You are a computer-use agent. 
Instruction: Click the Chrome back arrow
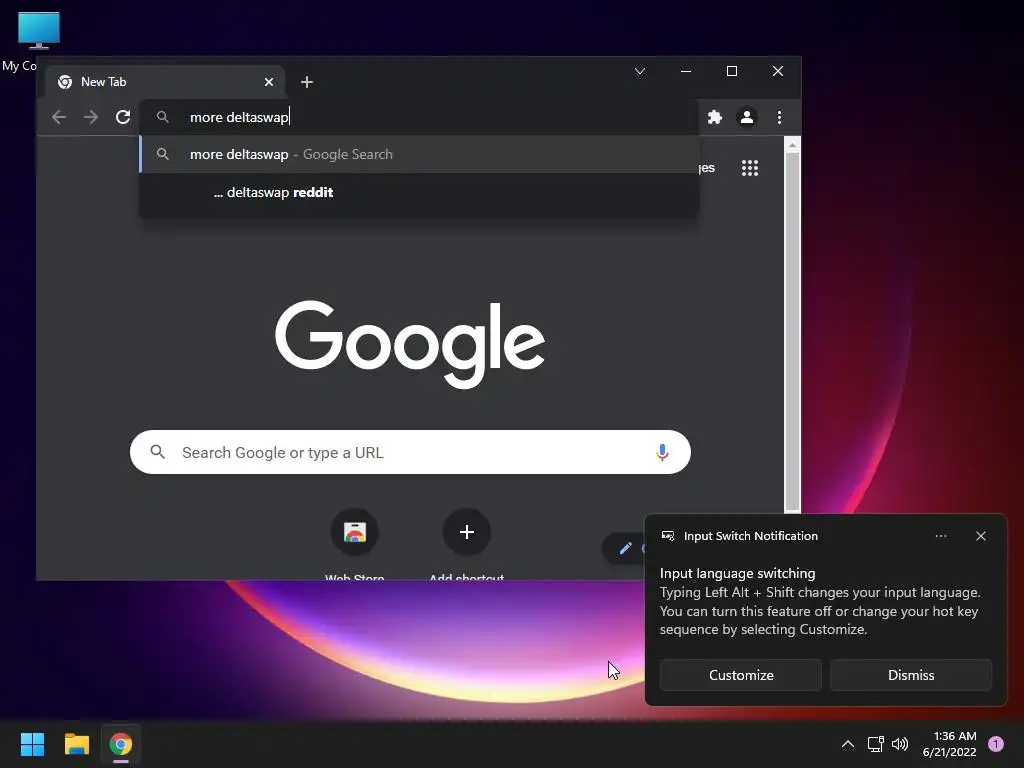point(59,117)
